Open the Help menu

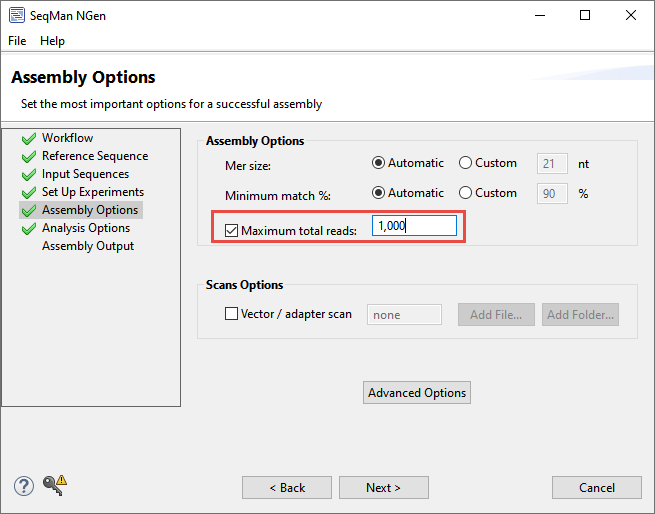point(52,41)
